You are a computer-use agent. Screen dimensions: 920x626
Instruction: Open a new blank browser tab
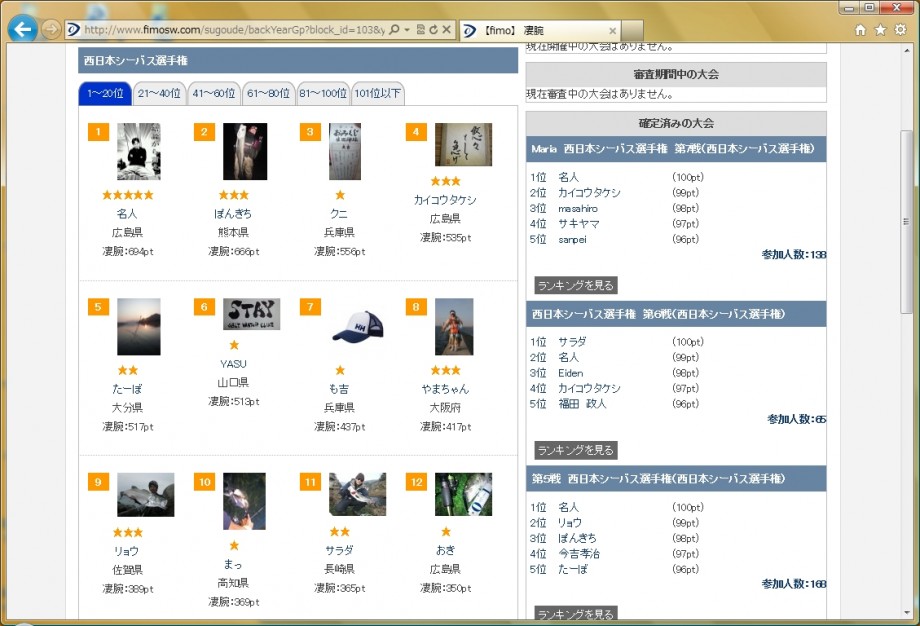pos(632,31)
